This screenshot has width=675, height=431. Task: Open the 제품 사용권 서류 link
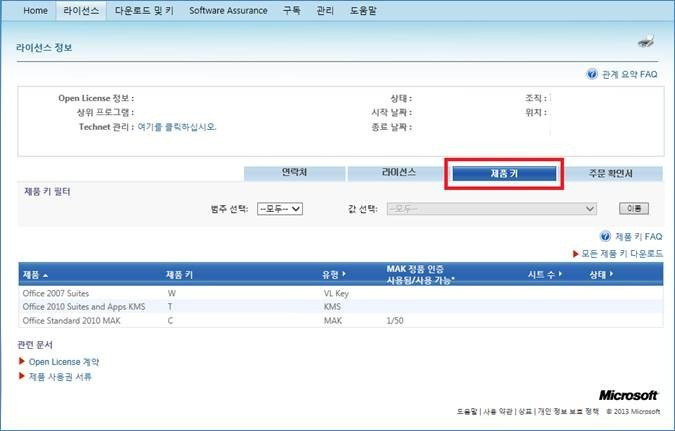(60, 377)
